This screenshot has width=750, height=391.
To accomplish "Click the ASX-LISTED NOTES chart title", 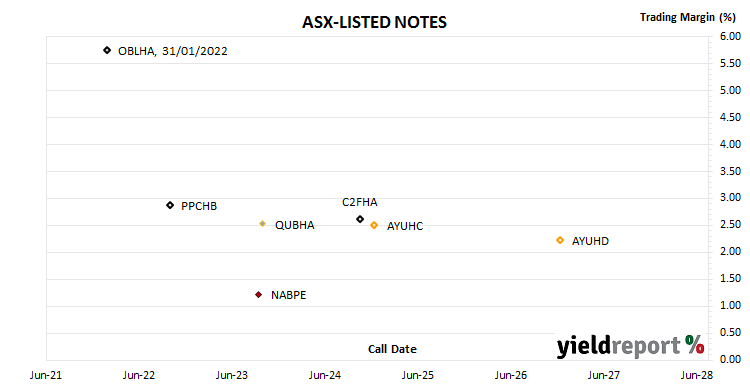I will [x=374, y=22].
